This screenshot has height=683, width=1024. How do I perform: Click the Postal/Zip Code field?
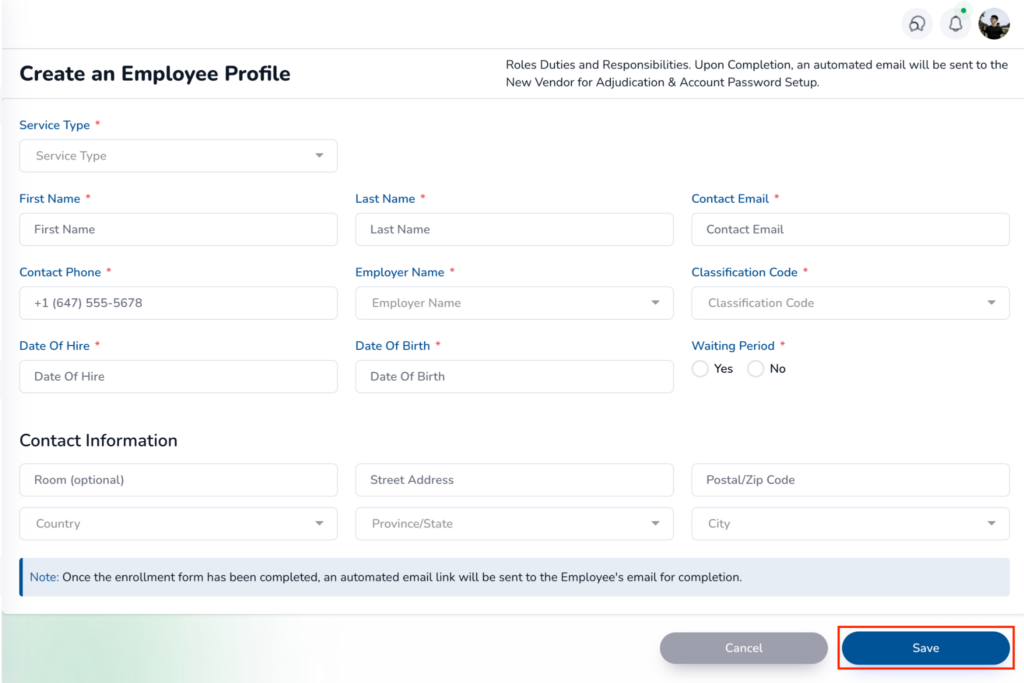click(850, 480)
